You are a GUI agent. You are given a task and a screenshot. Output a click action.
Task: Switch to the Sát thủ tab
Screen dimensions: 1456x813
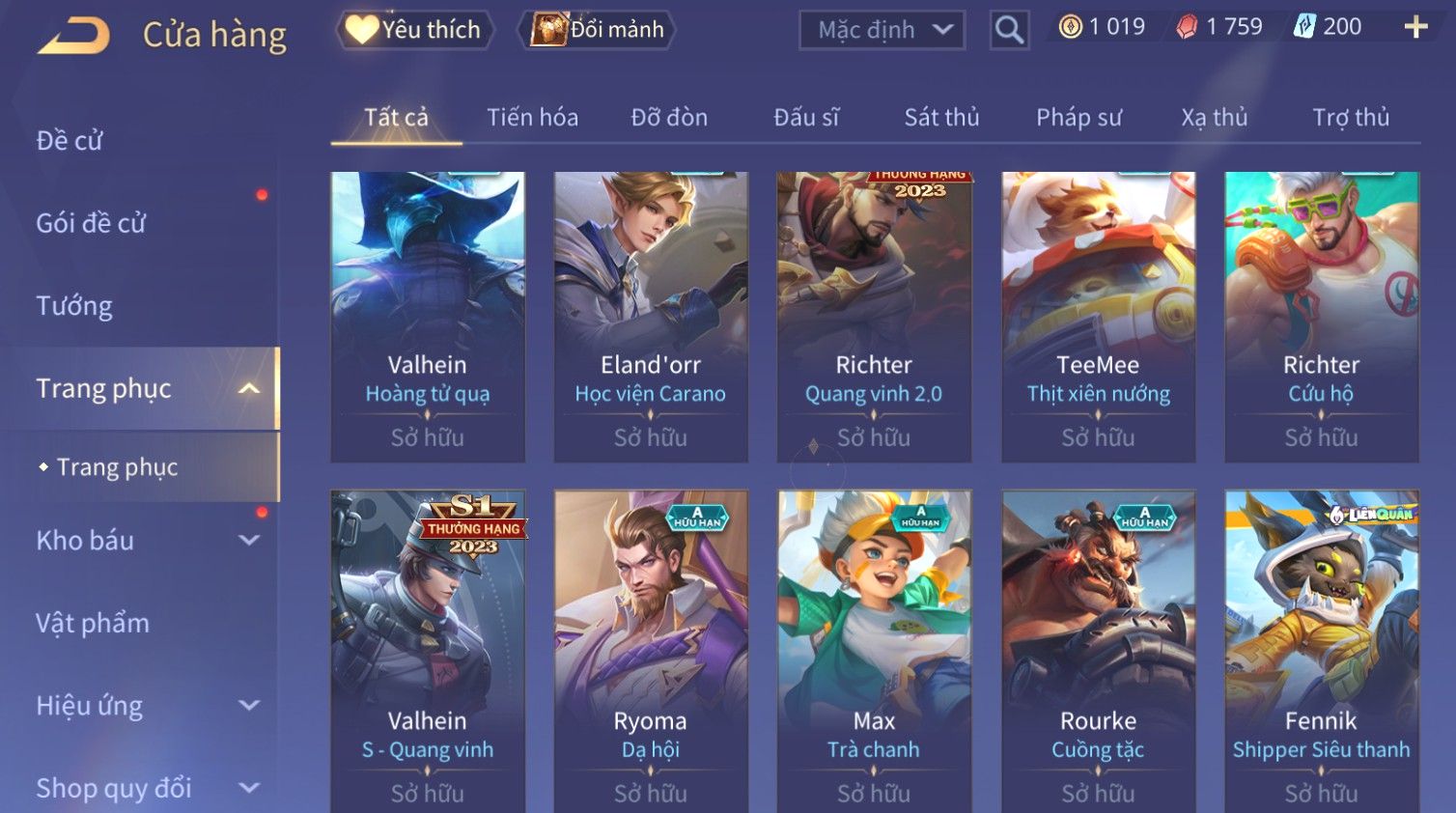click(941, 118)
